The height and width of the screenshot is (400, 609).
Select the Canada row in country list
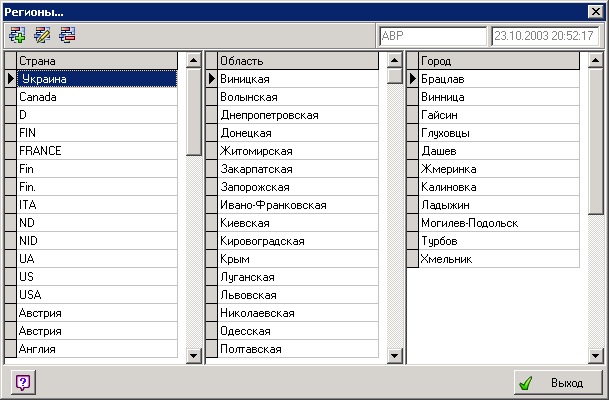[97, 97]
